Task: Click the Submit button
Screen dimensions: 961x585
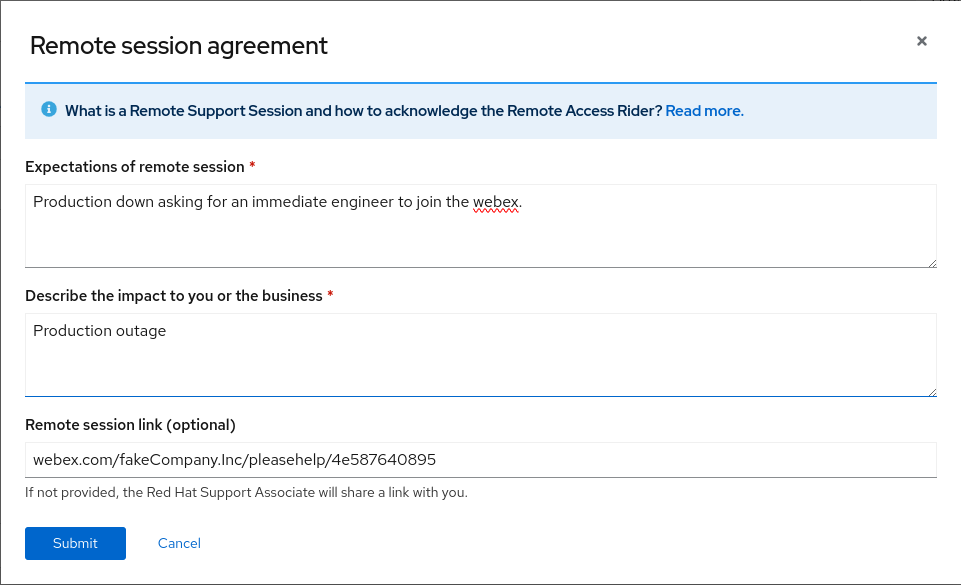Action: pyautogui.click(x=75, y=543)
